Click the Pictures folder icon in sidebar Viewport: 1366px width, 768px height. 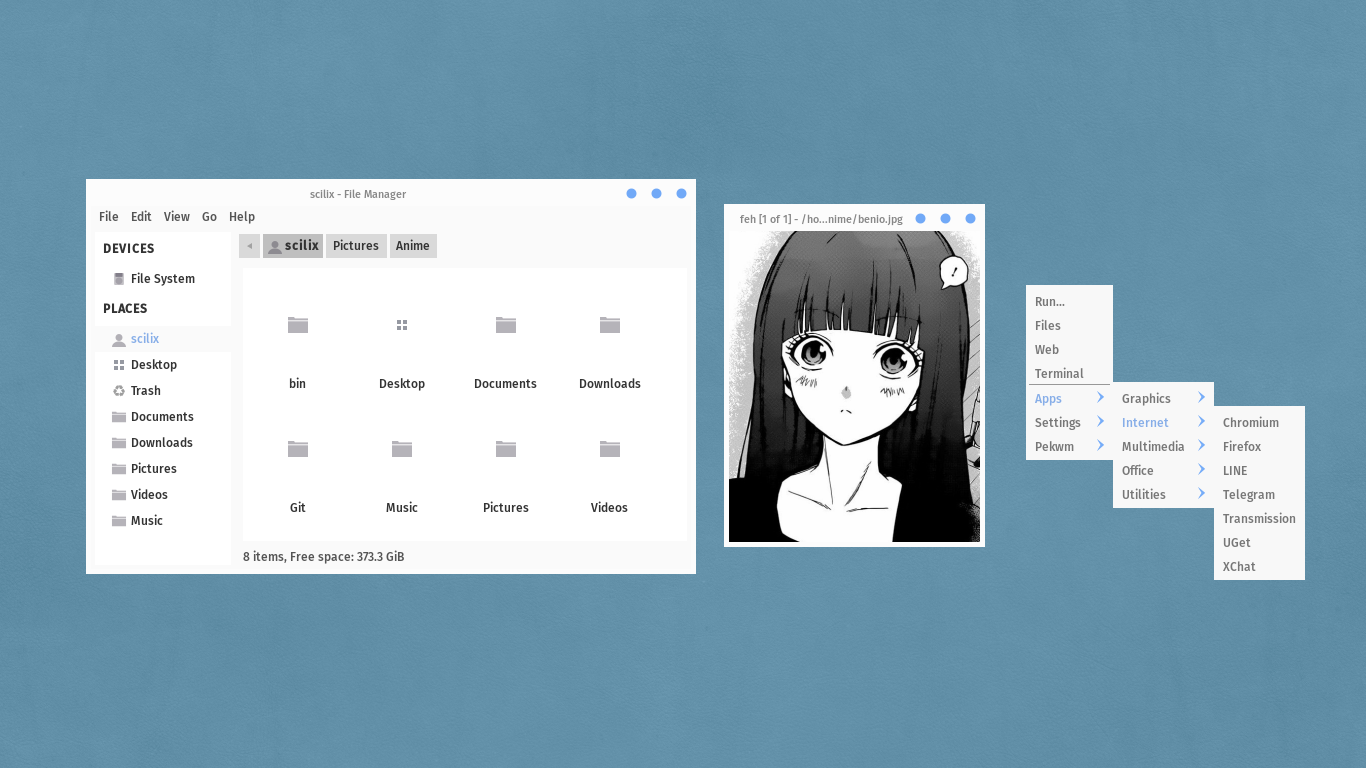[119, 469]
